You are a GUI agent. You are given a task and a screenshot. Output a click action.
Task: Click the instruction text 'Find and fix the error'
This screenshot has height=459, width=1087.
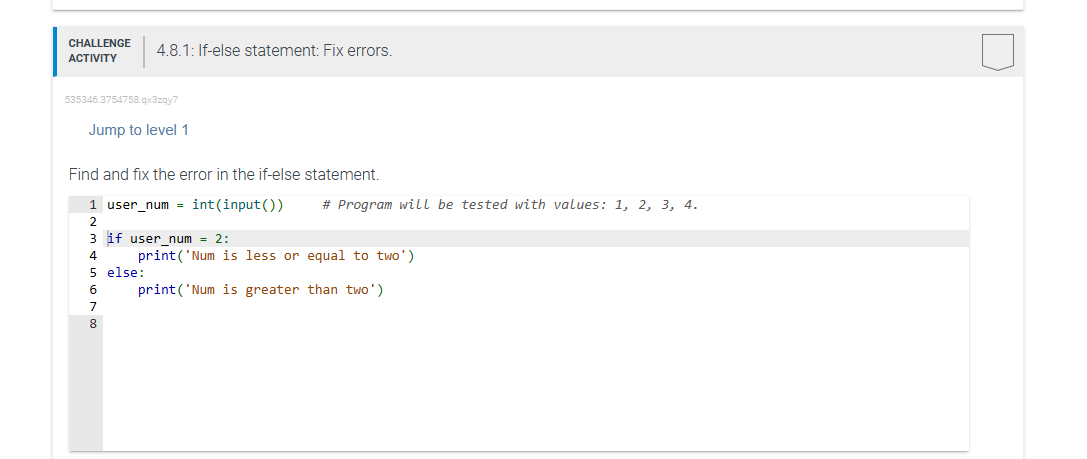coord(224,174)
